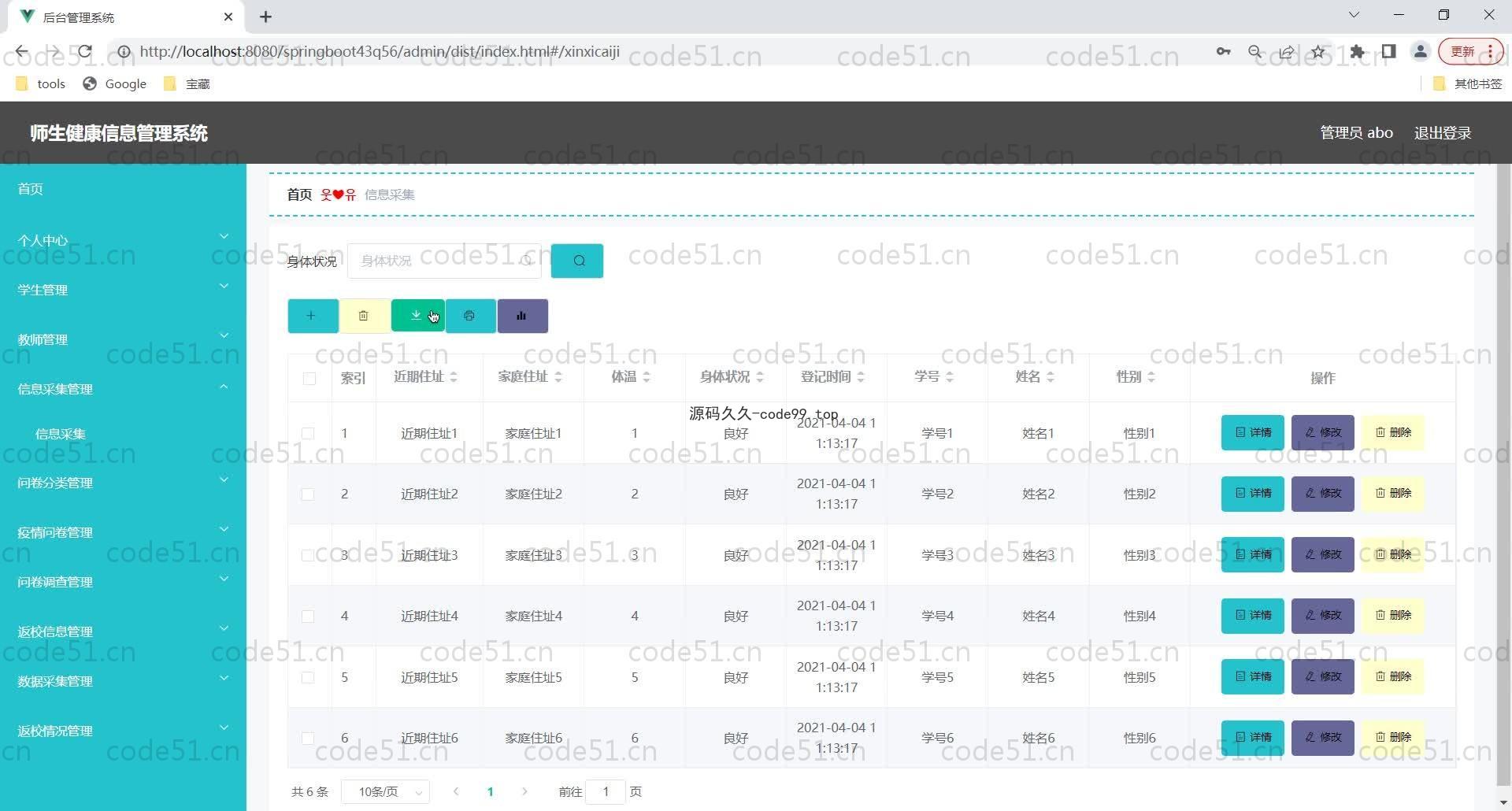The height and width of the screenshot is (811, 1512).
Task: Click 详情 button for row 1
Action: (1253, 432)
